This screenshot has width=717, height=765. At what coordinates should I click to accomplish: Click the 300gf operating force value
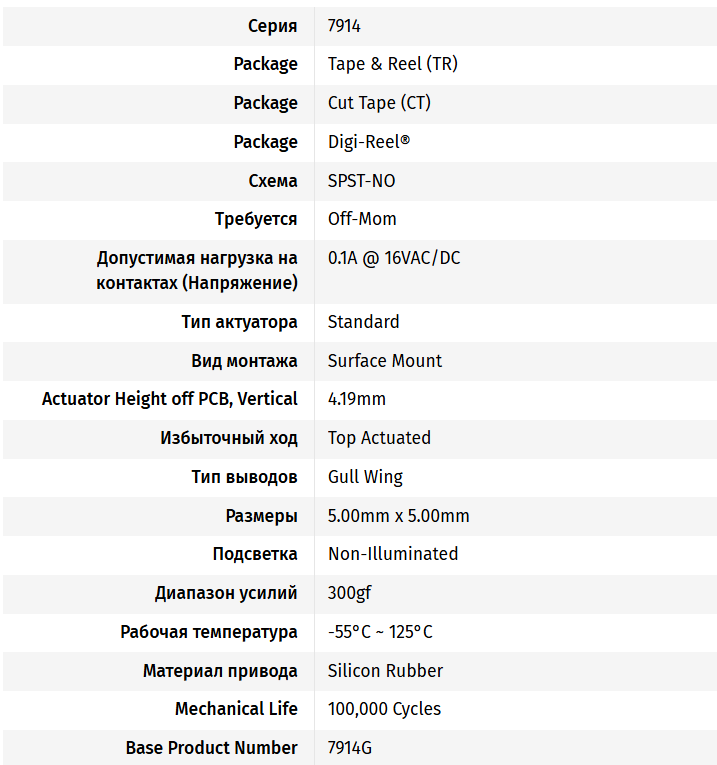[349, 593]
